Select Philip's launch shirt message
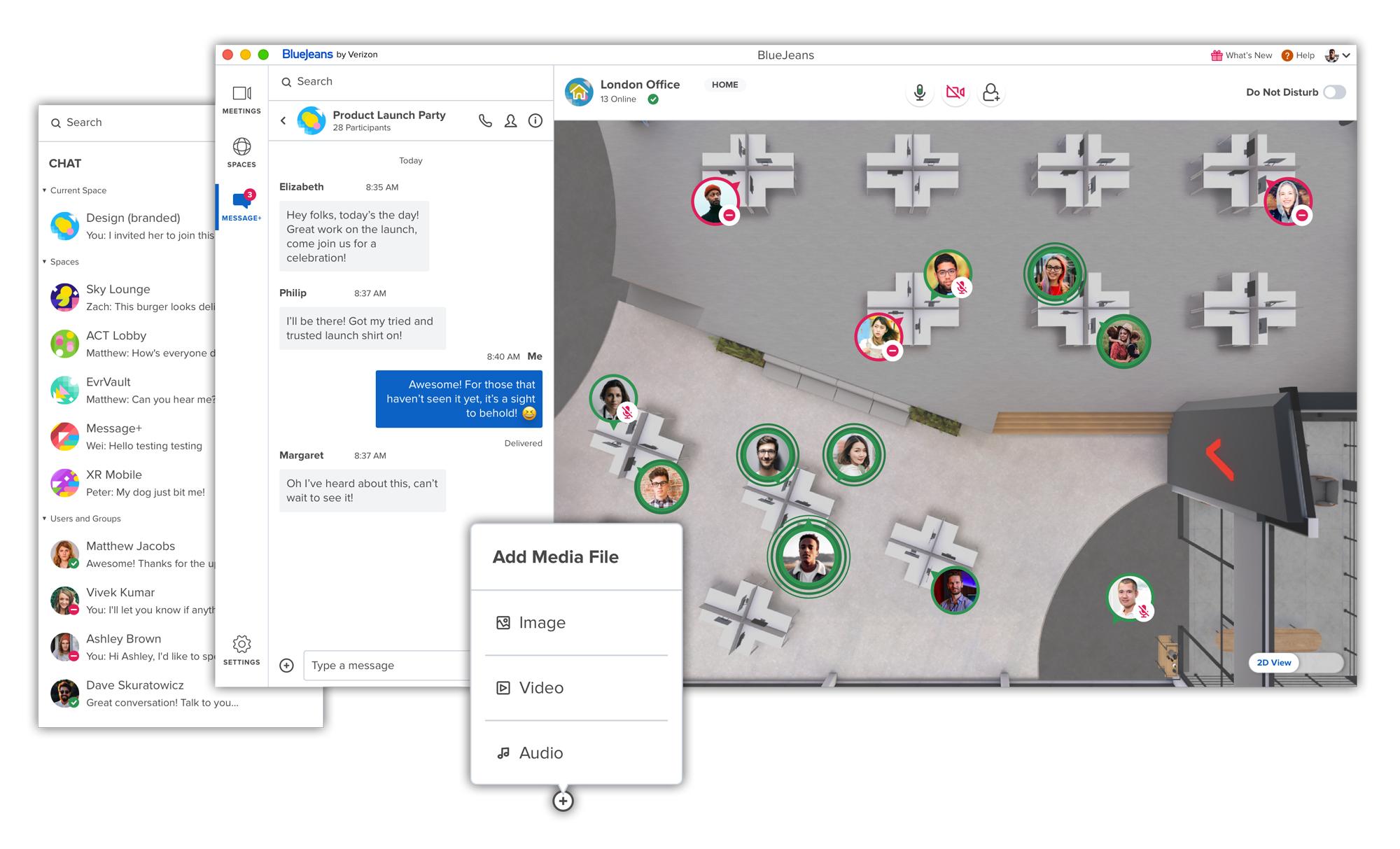 pos(363,328)
